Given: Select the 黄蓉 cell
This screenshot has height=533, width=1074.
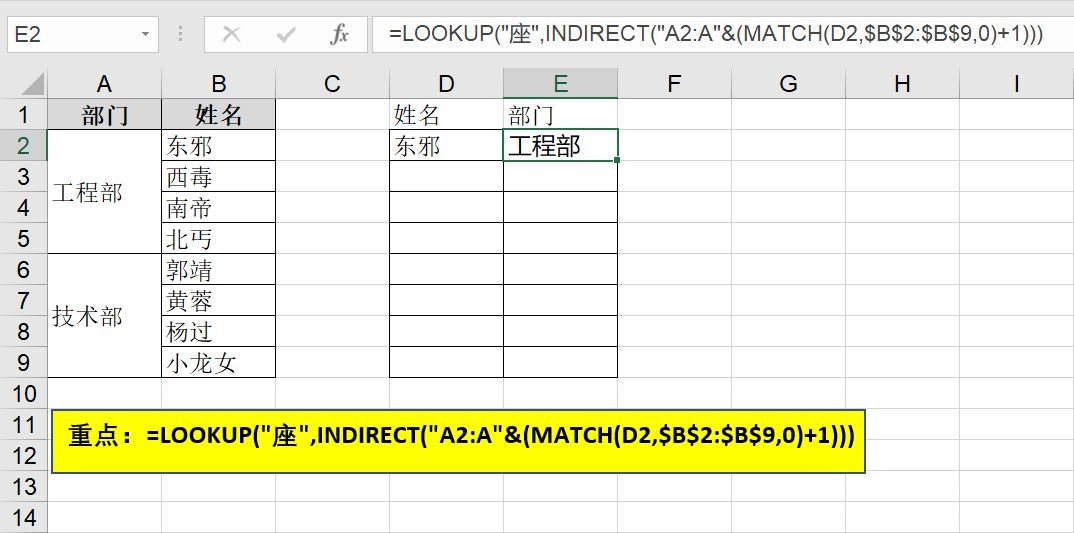Looking at the screenshot, I should point(218,299).
